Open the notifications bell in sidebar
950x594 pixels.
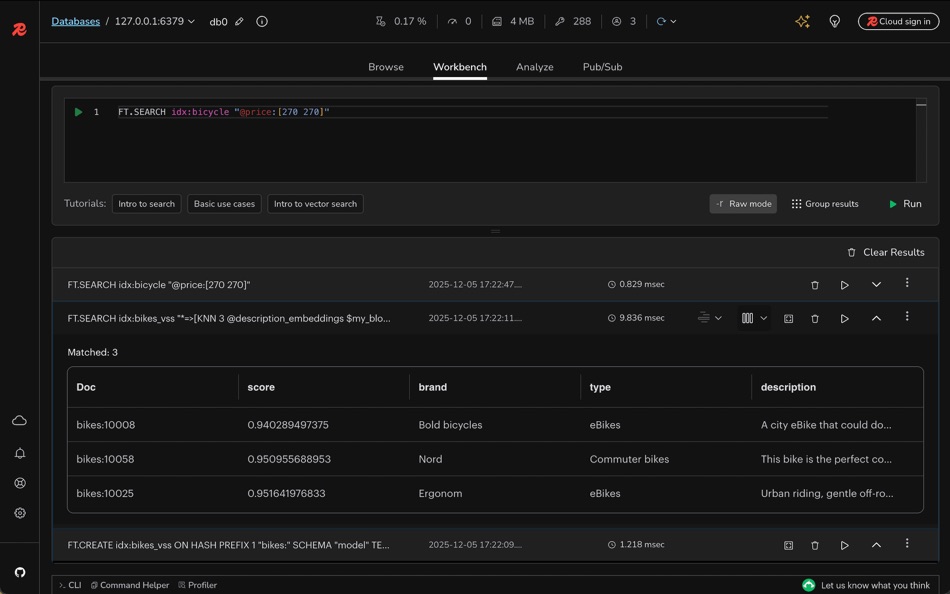[x=19, y=453]
